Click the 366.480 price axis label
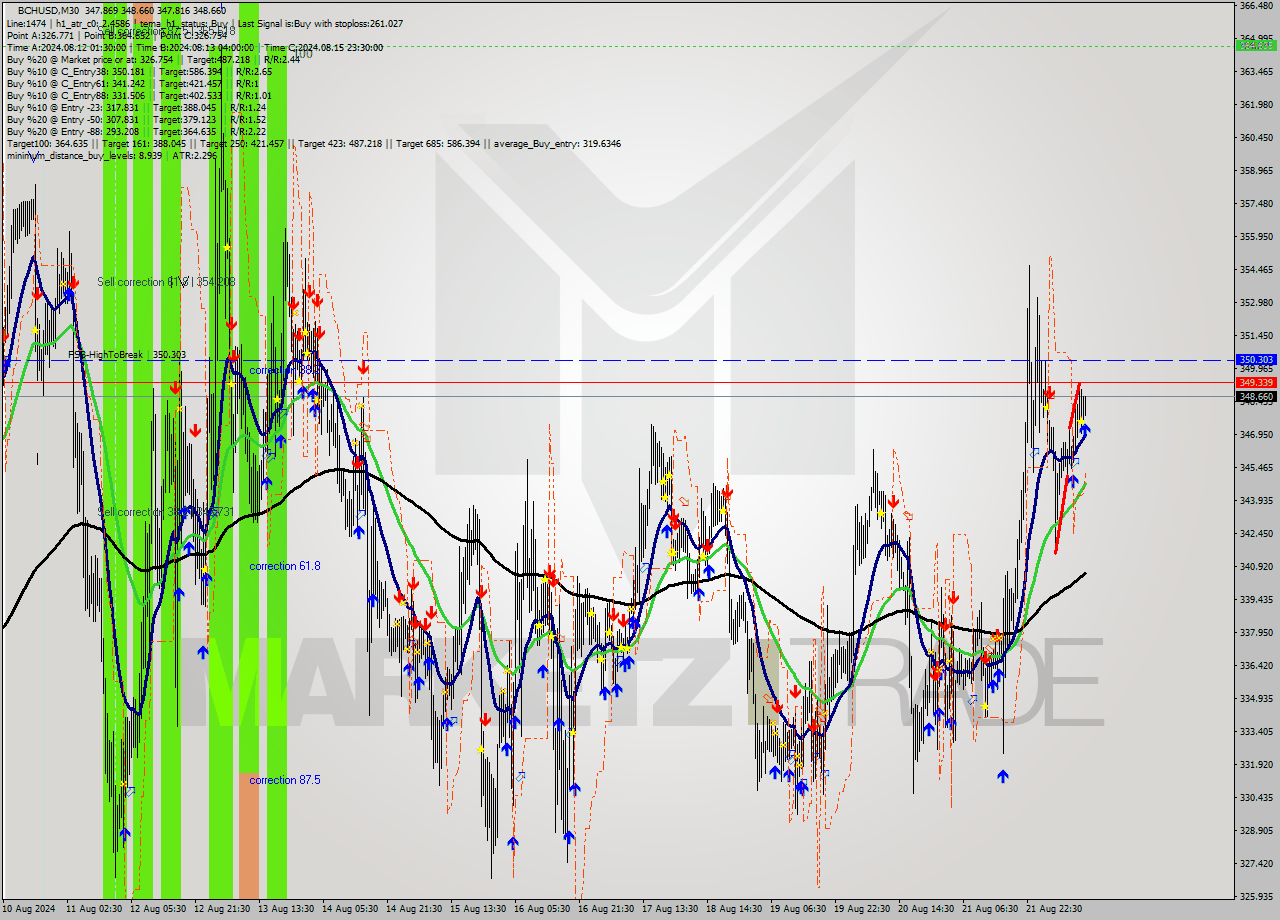 point(1255,6)
